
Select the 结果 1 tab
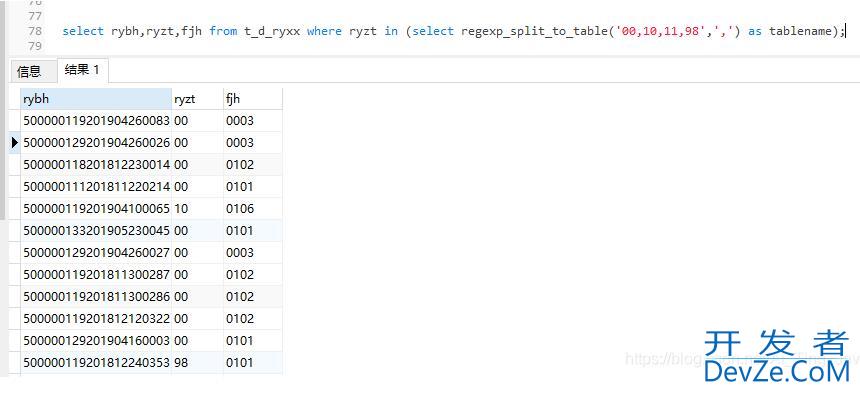tap(82, 70)
